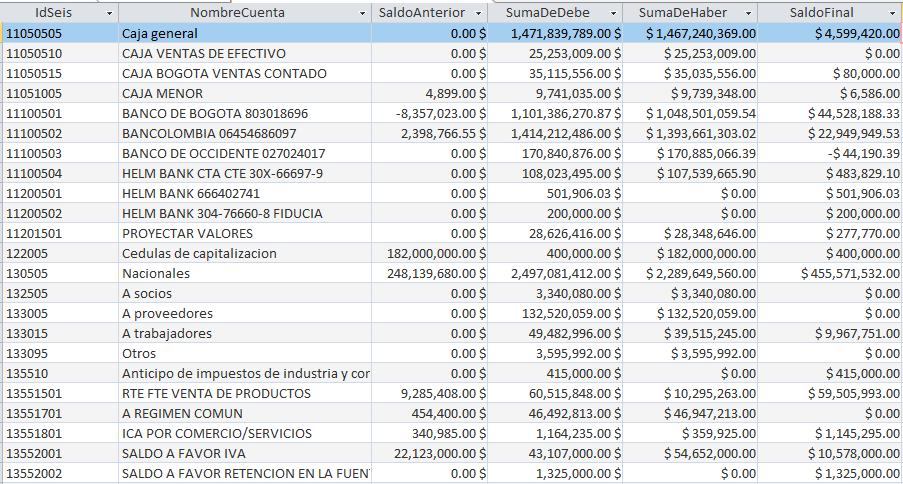Select the 'Nacionales' account cell
This screenshot has height=484, width=903.
pyautogui.click(x=245, y=274)
